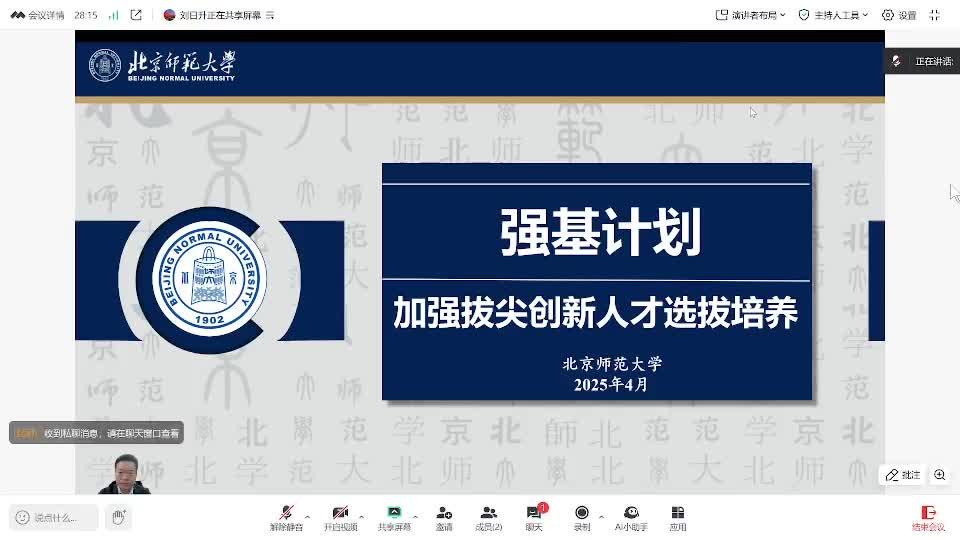Click the 强基计划 slide title
Image resolution: width=960 pixels, height=540 pixels.
click(600, 232)
